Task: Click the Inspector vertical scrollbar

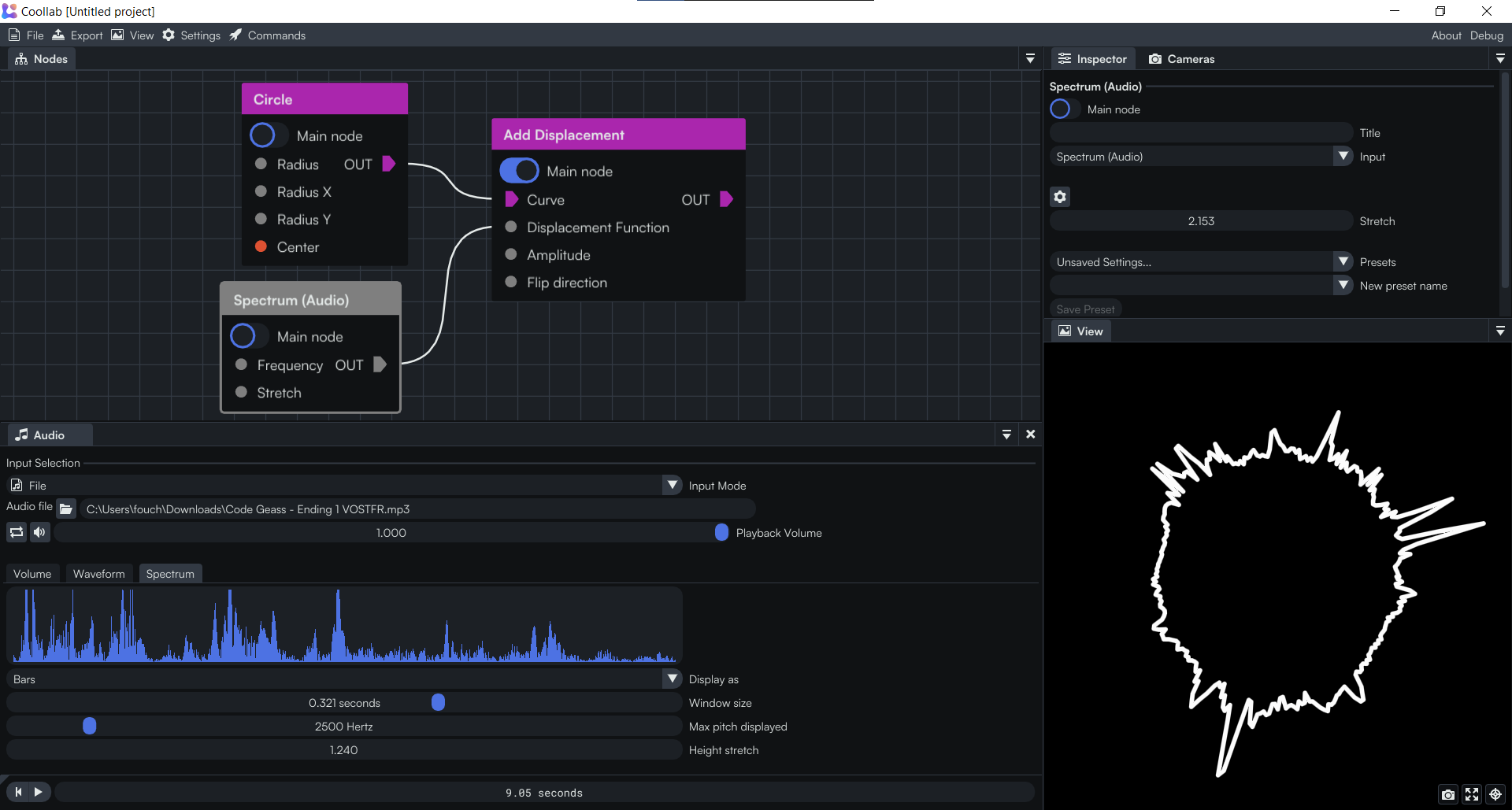Action: point(1505,181)
